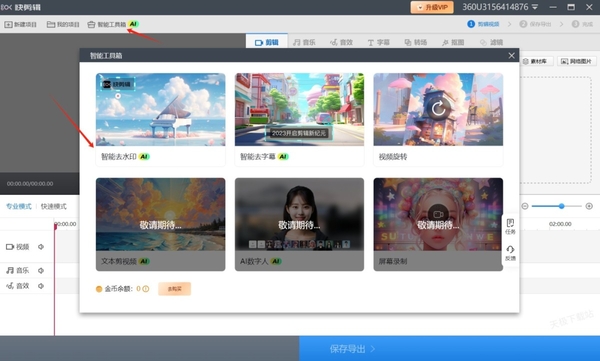Screen dimensions: 600x361
Task: Open the 智能工具箱 AI toolbox
Action: (112, 24)
